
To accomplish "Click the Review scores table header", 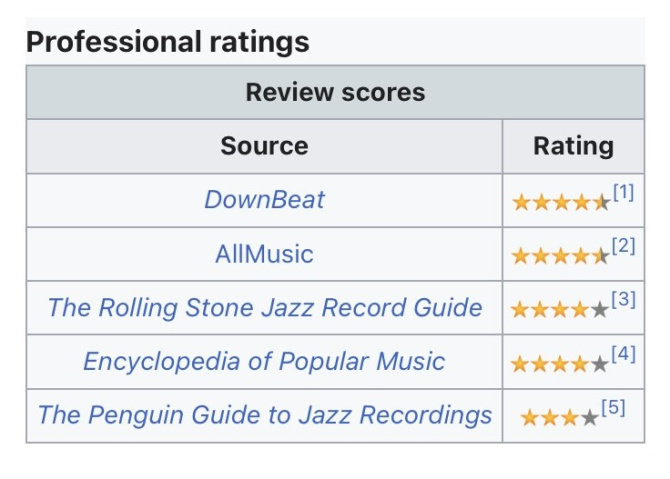I will click(x=335, y=92).
